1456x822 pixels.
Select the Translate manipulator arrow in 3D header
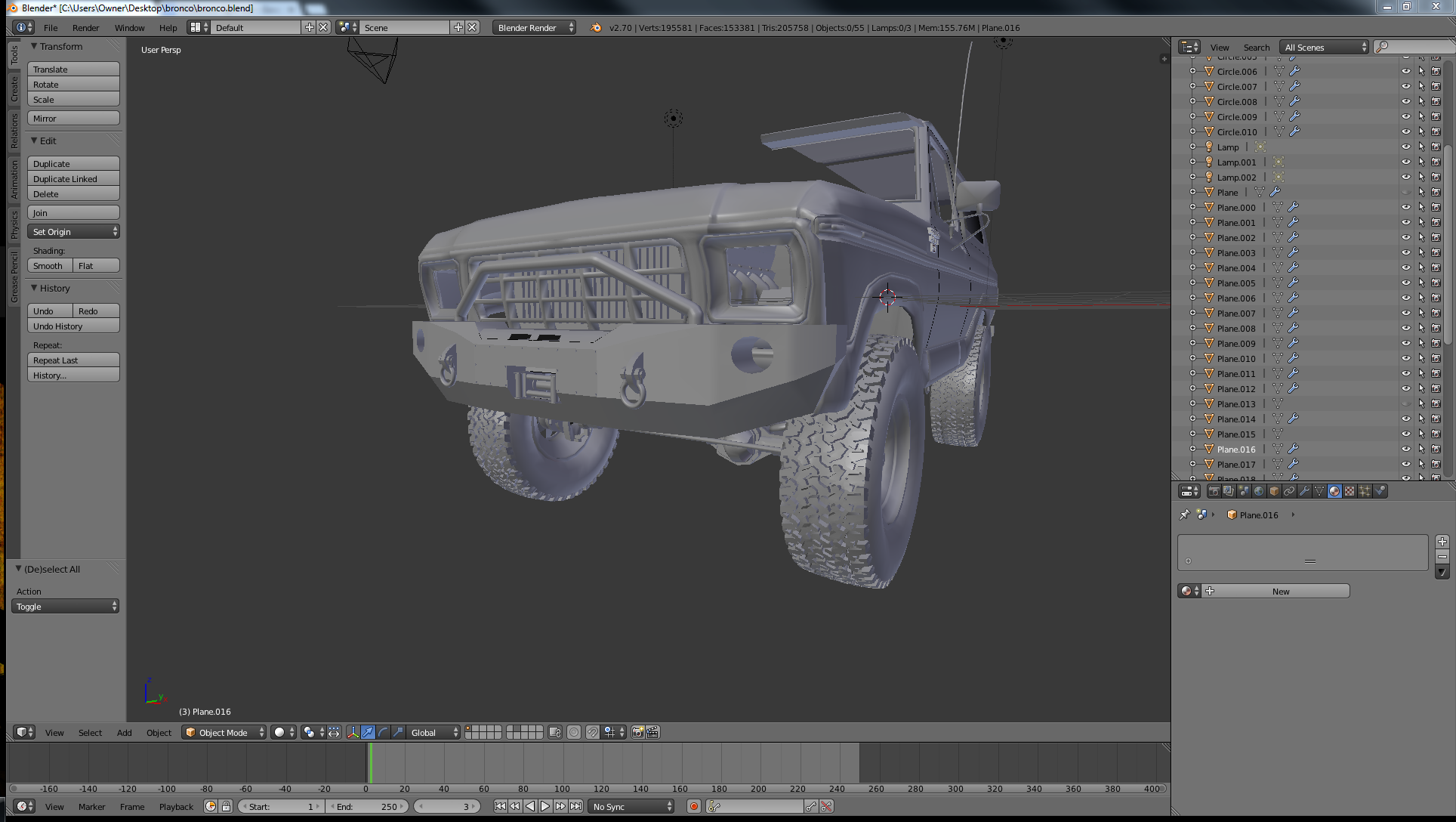tap(368, 732)
